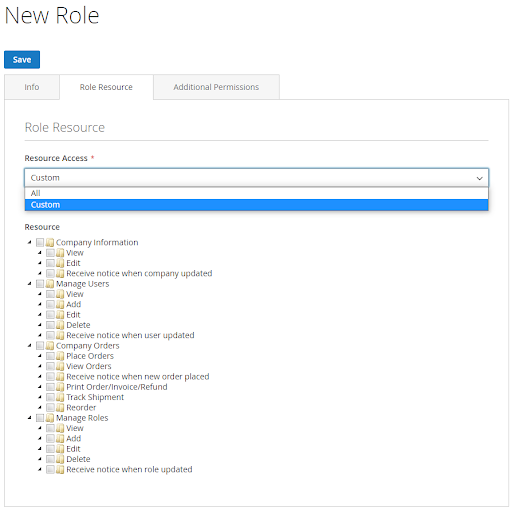Enable the View Orders checkbox
Viewport: 512px width, 509px height.
tap(50, 366)
